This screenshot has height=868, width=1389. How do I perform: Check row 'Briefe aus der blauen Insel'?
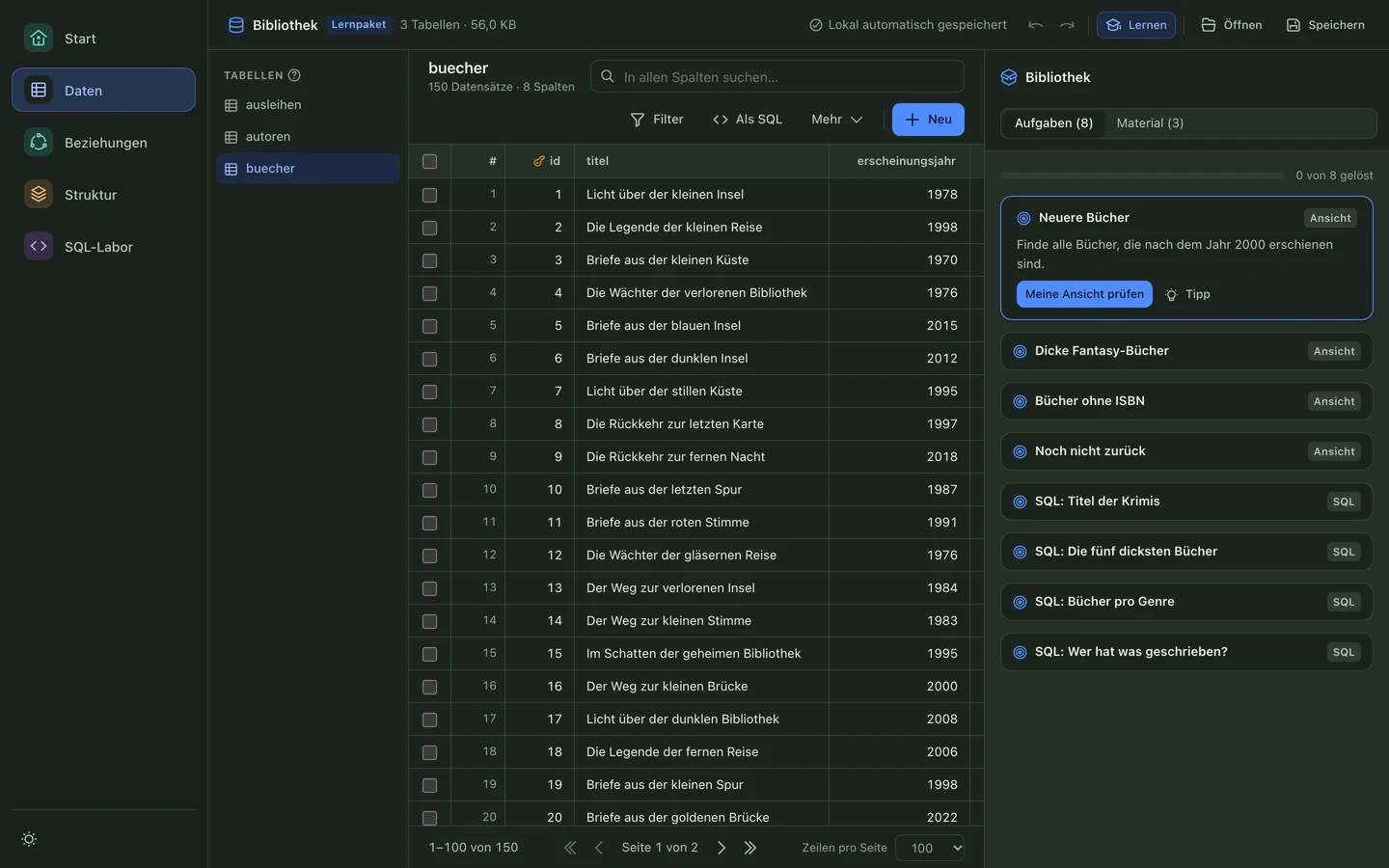(430, 326)
